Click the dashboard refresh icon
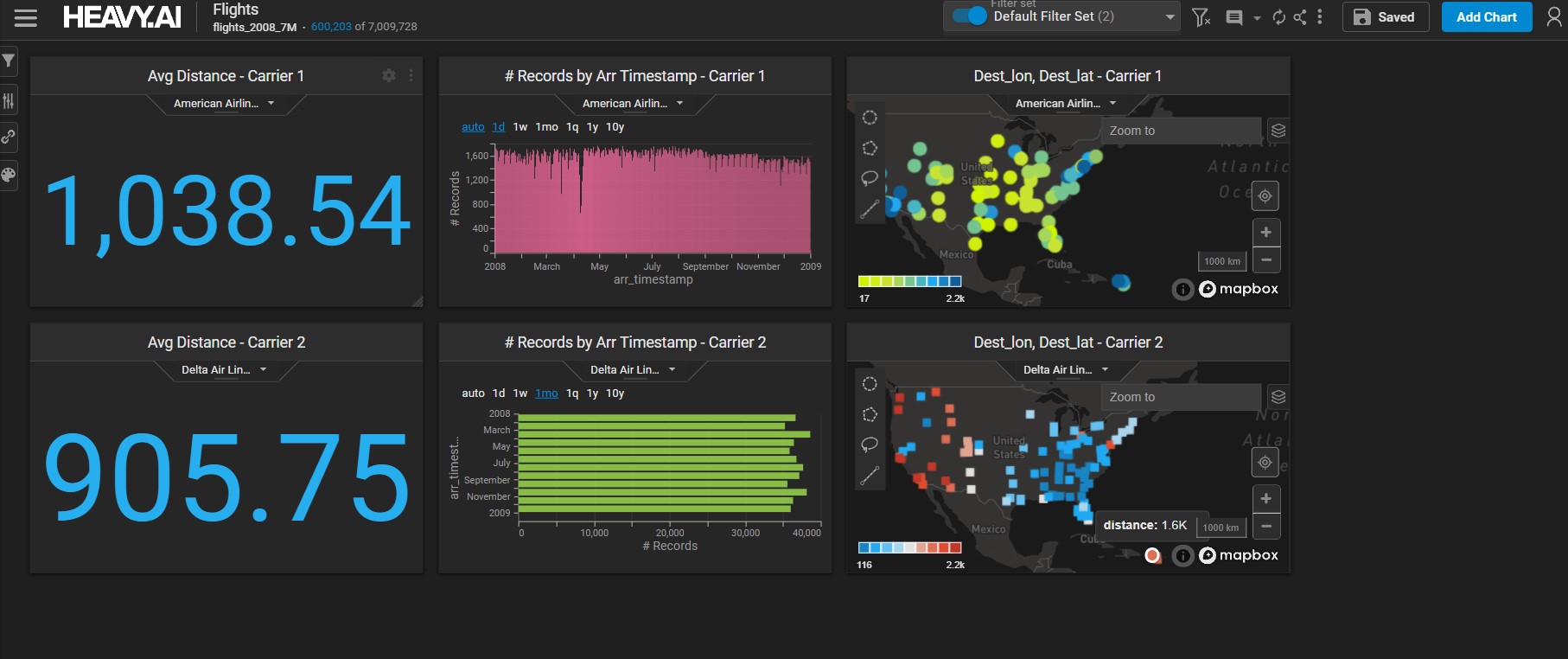 [1278, 17]
